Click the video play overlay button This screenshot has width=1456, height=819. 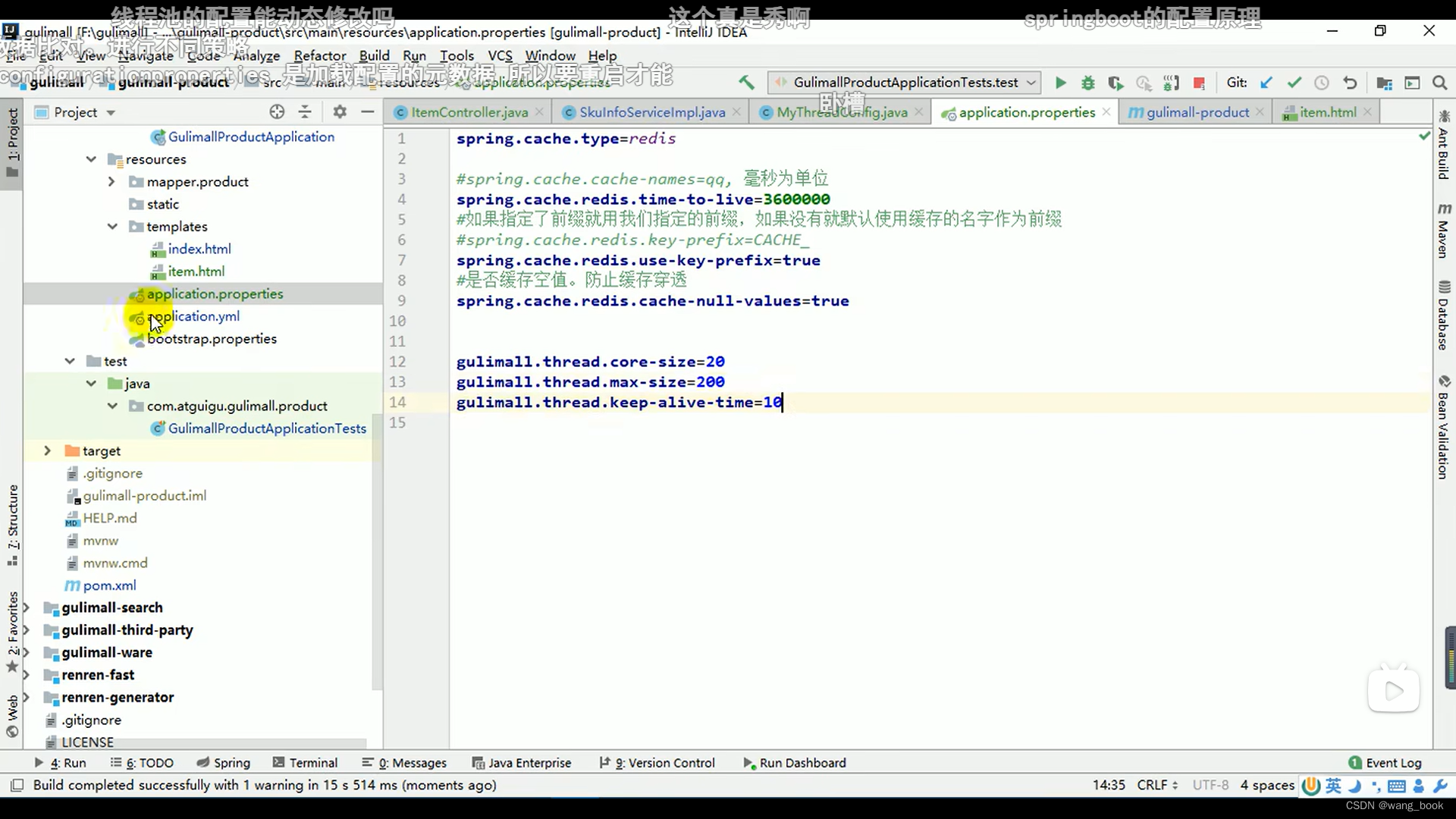(x=1394, y=690)
